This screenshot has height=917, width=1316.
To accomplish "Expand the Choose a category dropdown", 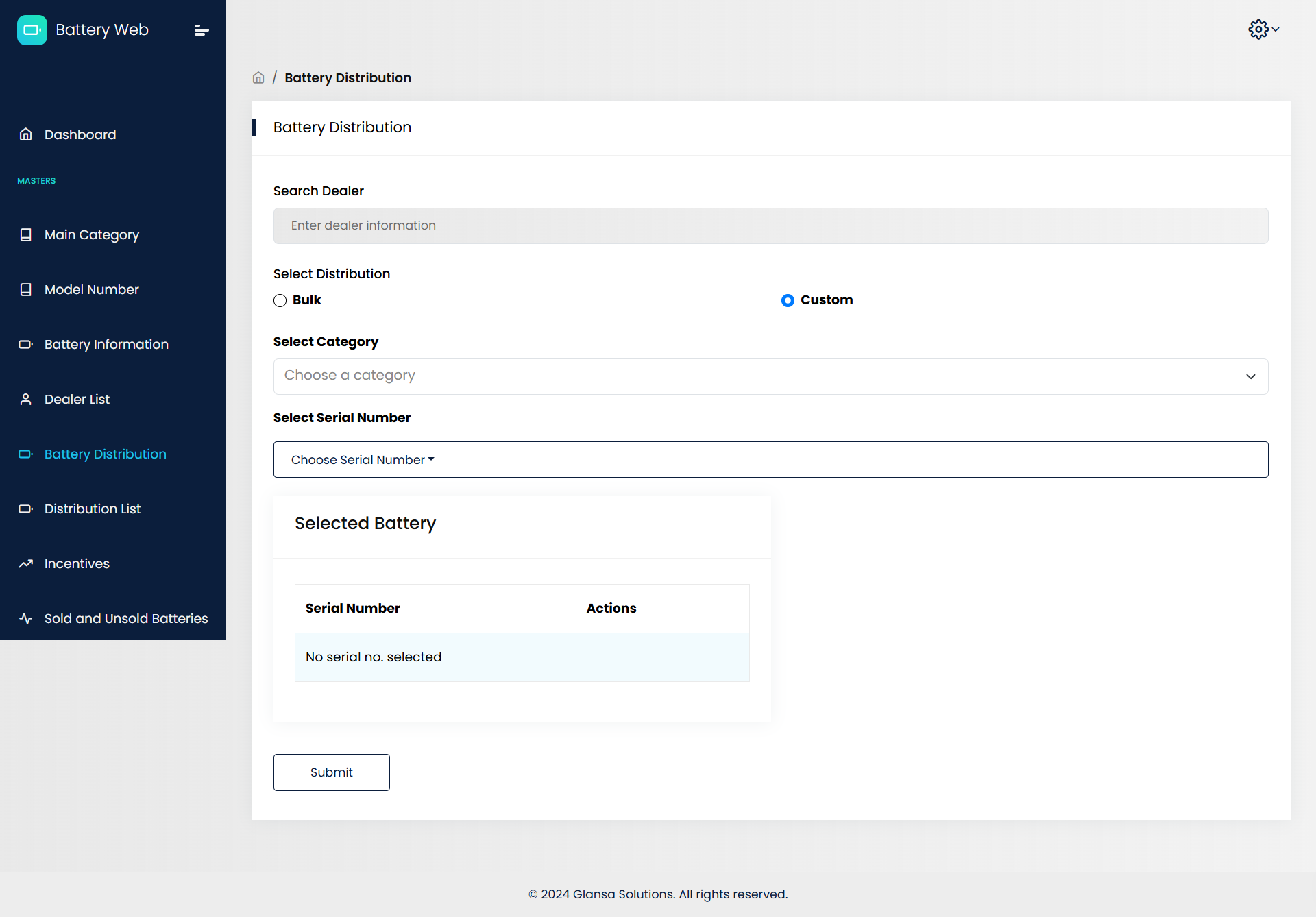I will [x=770, y=376].
